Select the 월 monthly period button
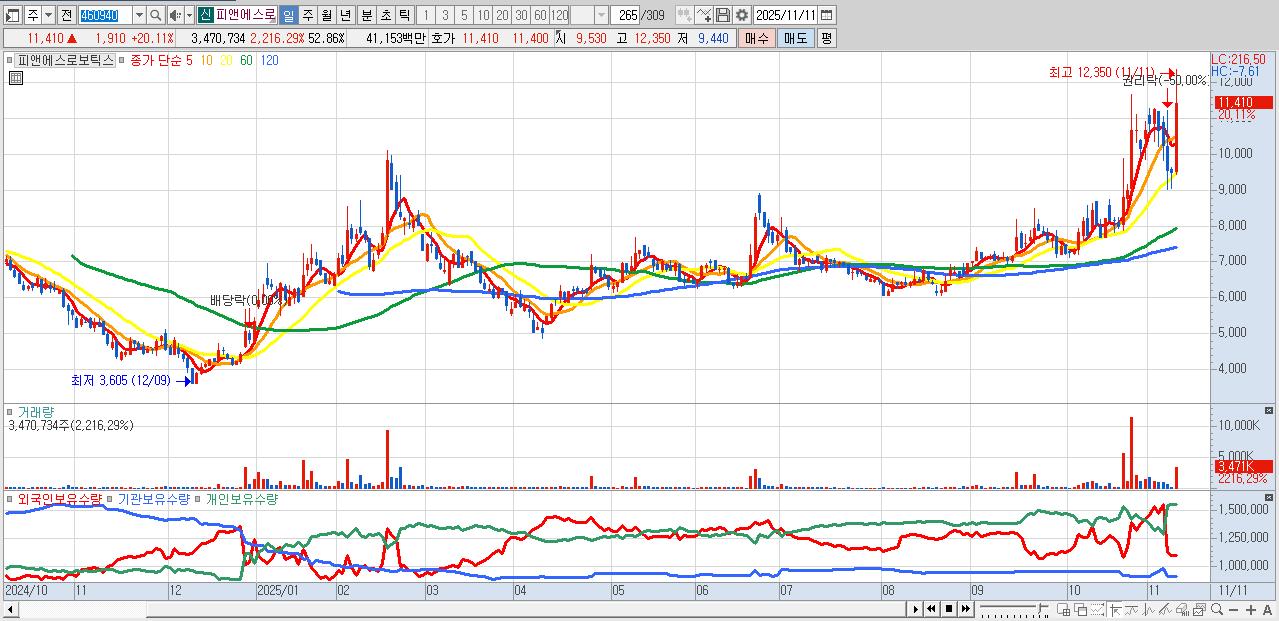This screenshot has height=621, width=1279. 326,15
